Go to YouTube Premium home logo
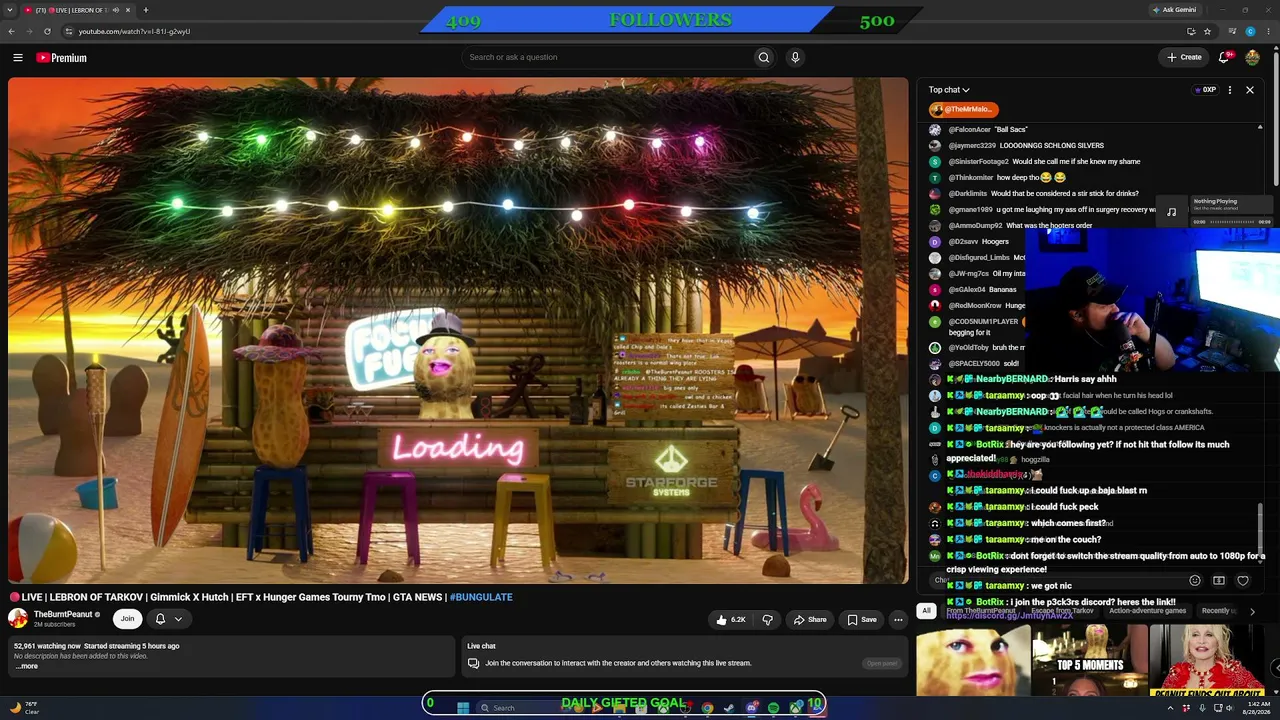1280x720 pixels. pos(62,58)
